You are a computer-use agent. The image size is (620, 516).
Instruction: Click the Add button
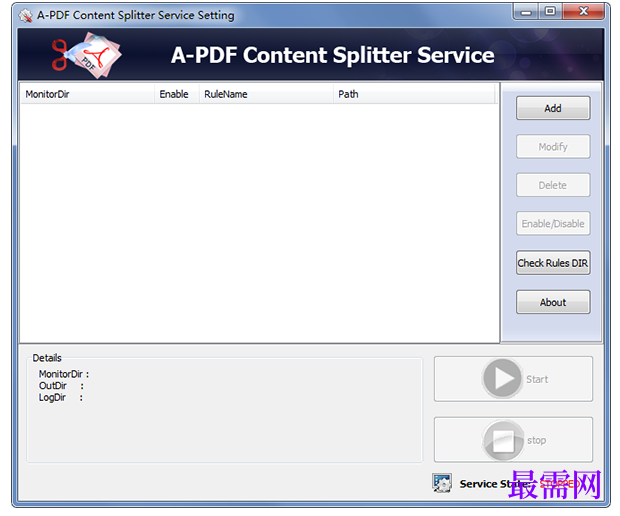coord(553,108)
